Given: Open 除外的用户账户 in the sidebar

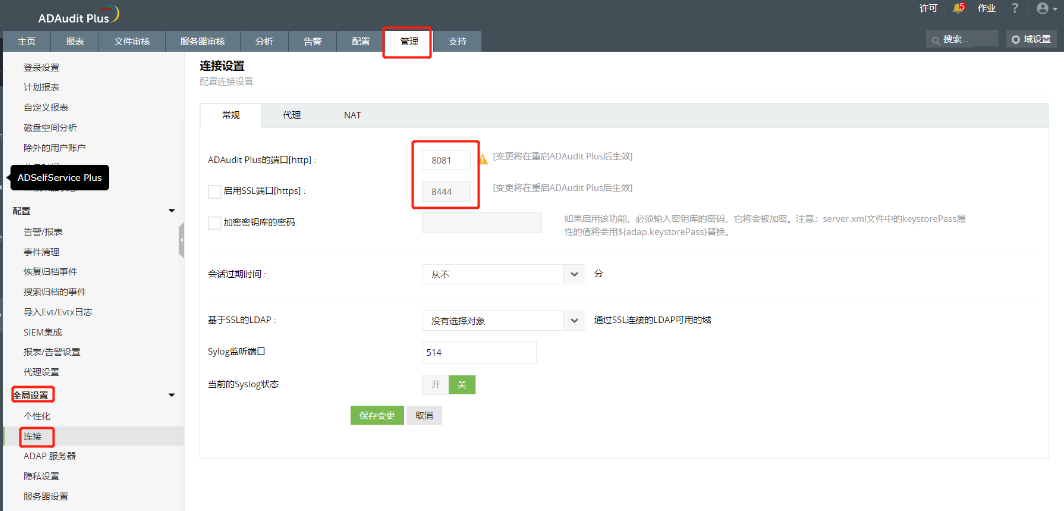Looking at the screenshot, I should (x=54, y=147).
